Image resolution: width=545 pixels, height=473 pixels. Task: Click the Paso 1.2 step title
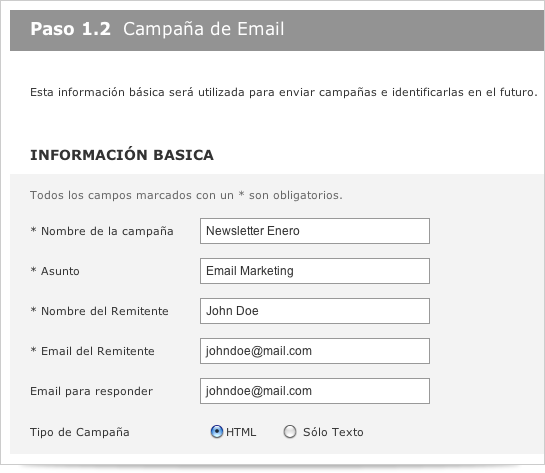point(71,29)
